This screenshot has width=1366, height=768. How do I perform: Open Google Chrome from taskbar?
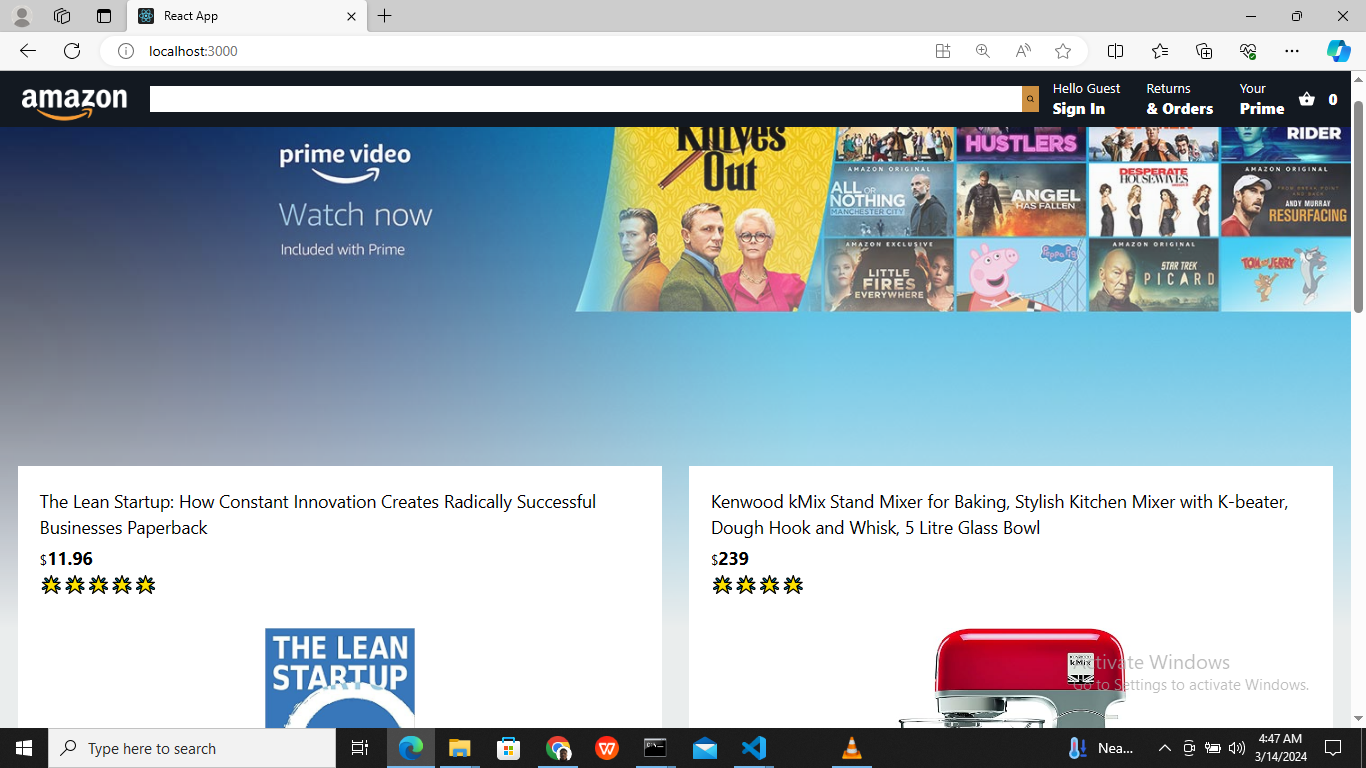coord(558,748)
